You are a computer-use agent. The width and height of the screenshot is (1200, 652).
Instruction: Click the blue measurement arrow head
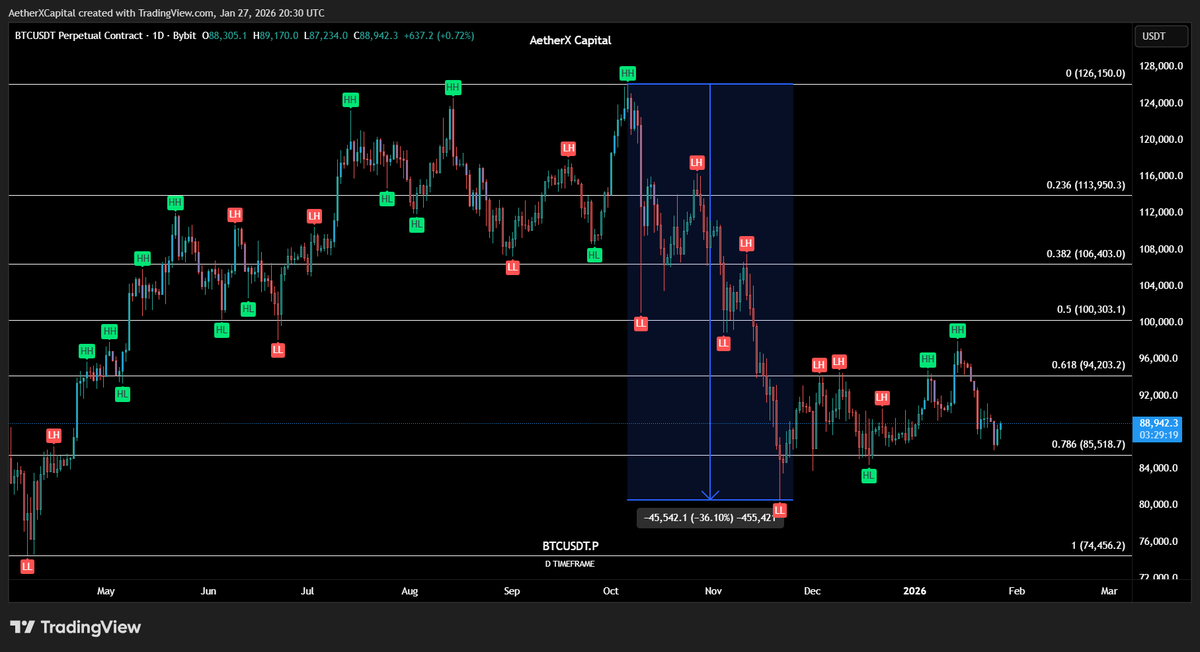pyautogui.click(x=710, y=494)
